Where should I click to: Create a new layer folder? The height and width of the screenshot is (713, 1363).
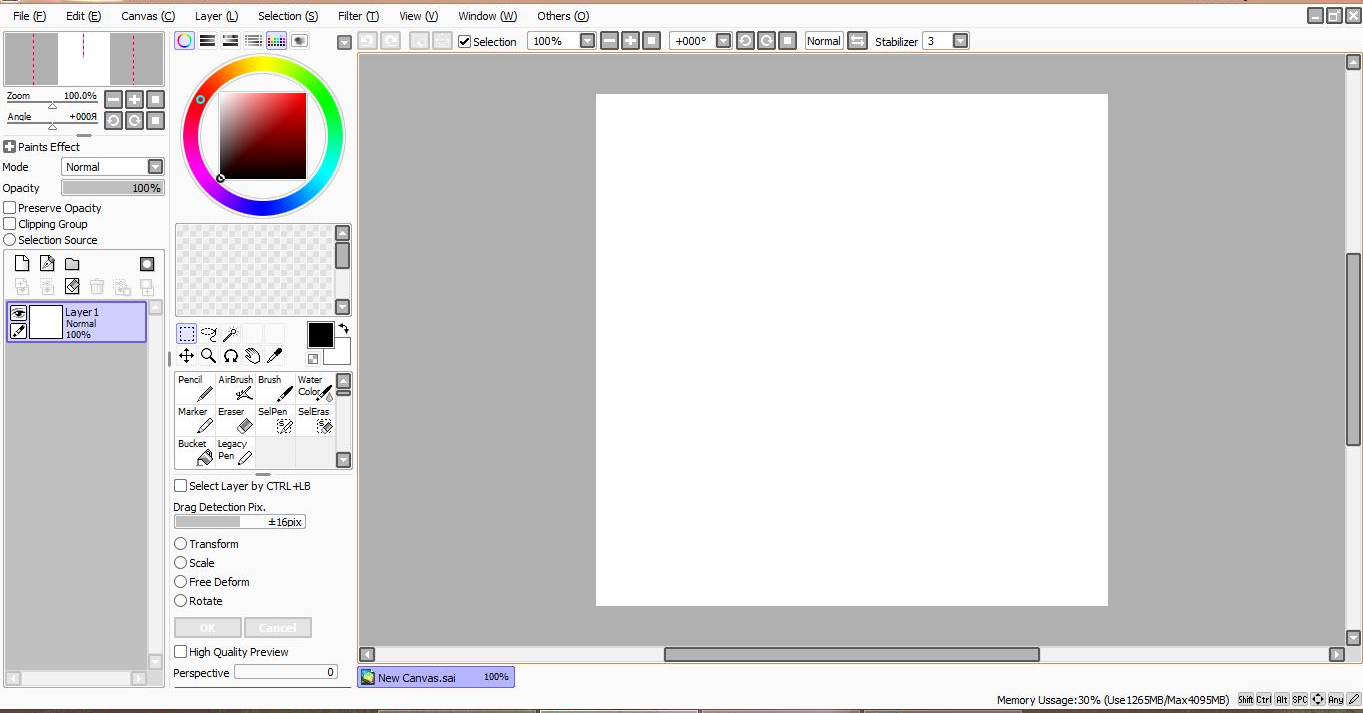click(72, 264)
